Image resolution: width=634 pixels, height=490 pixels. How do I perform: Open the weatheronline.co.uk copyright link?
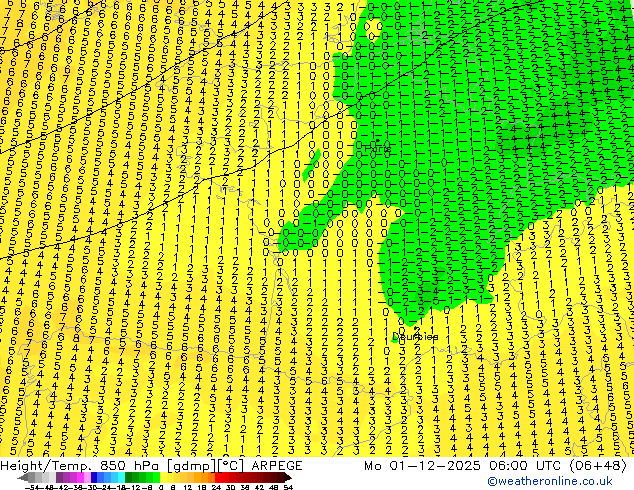point(550,481)
